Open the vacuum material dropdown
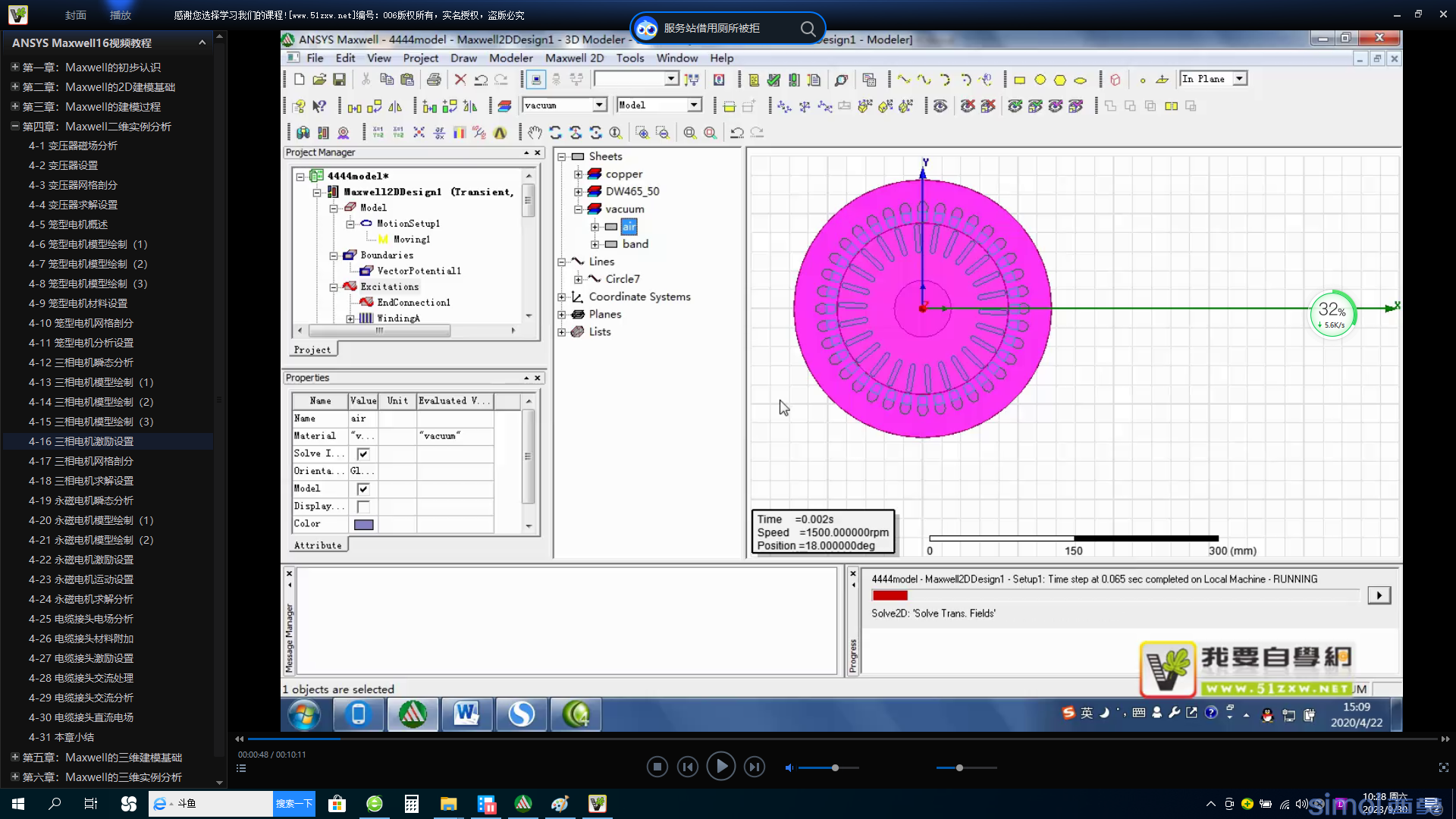 click(x=599, y=105)
